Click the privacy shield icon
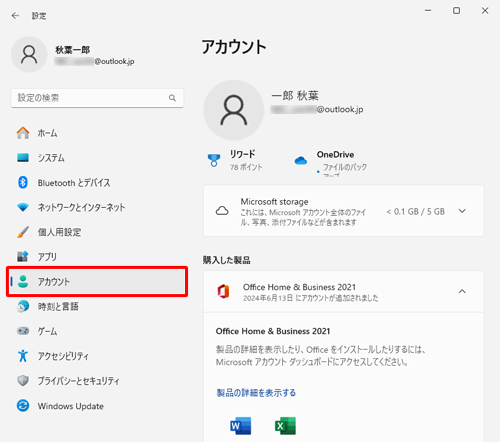This screenshot has height=442, width=500. [x=23, y=380]
